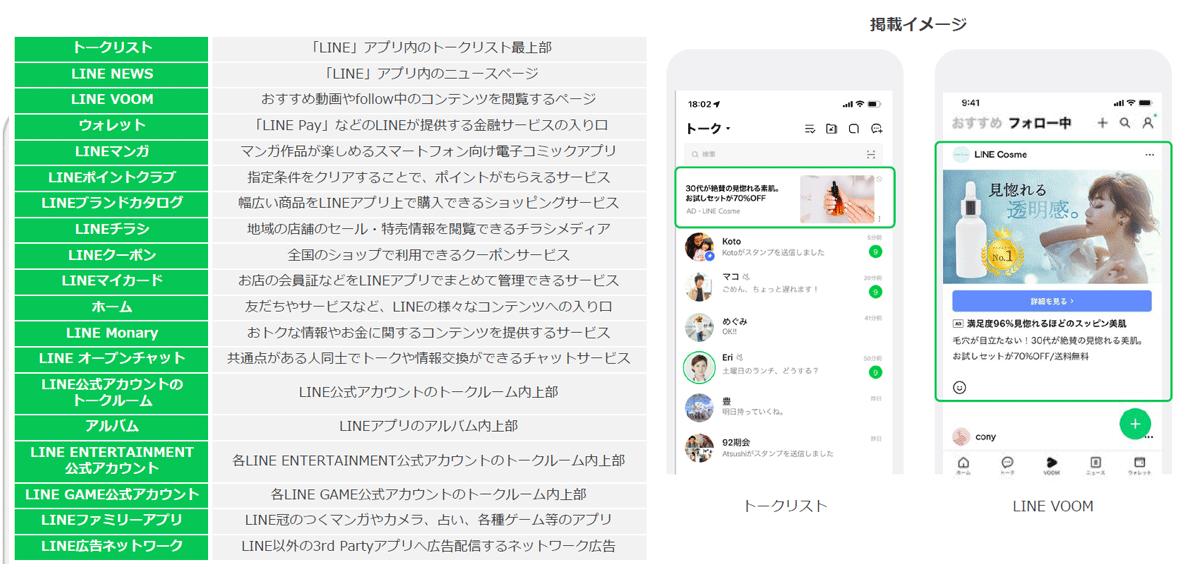Switch to the おすすめ tab
This screenshot has height=564, width=1200.
(x=977, y=123)
